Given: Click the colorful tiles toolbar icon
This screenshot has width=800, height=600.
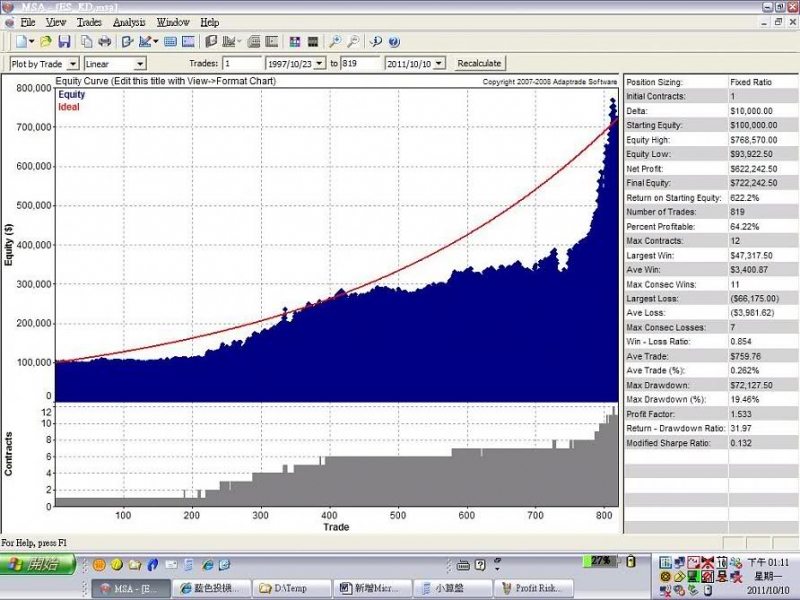Looking at the screenshot, I should (x=294, y=42).
